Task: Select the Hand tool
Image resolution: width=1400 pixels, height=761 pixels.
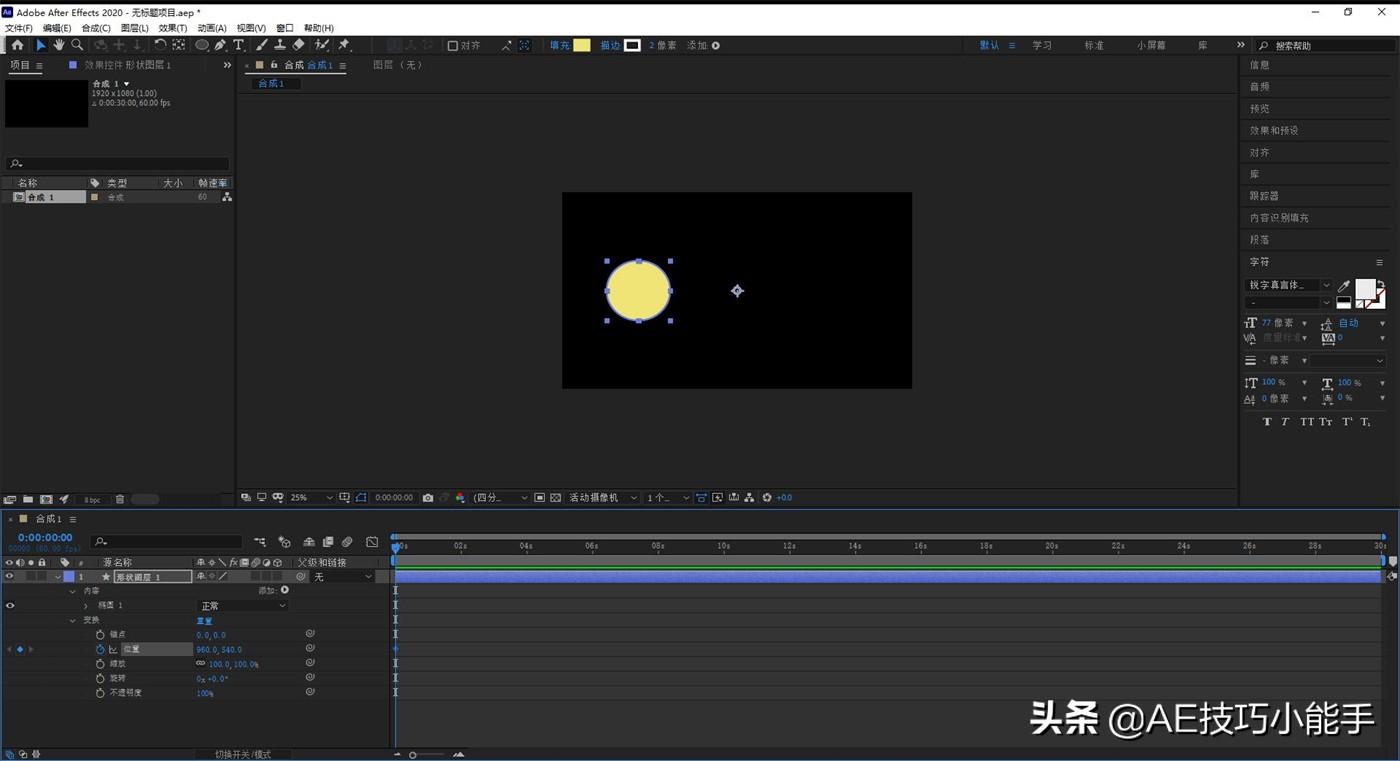Action: [x=59, y=45]
